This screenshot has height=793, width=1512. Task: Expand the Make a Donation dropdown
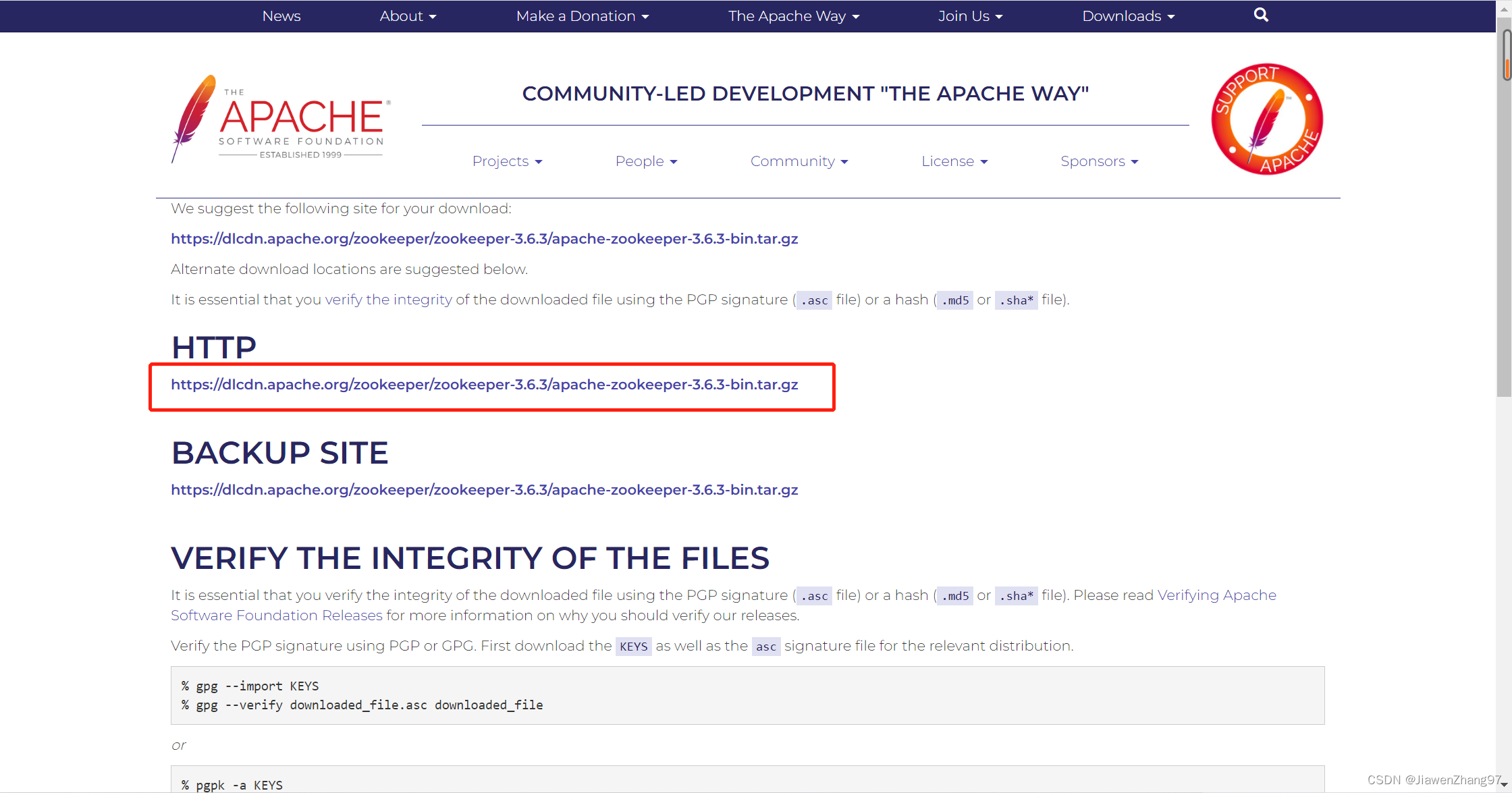click(583, 16)
